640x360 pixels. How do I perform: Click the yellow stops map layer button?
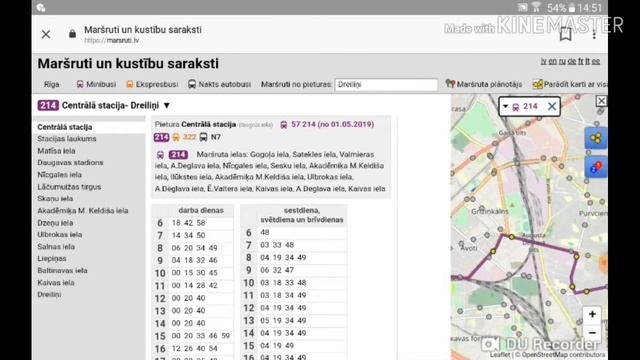coord(596,138)
